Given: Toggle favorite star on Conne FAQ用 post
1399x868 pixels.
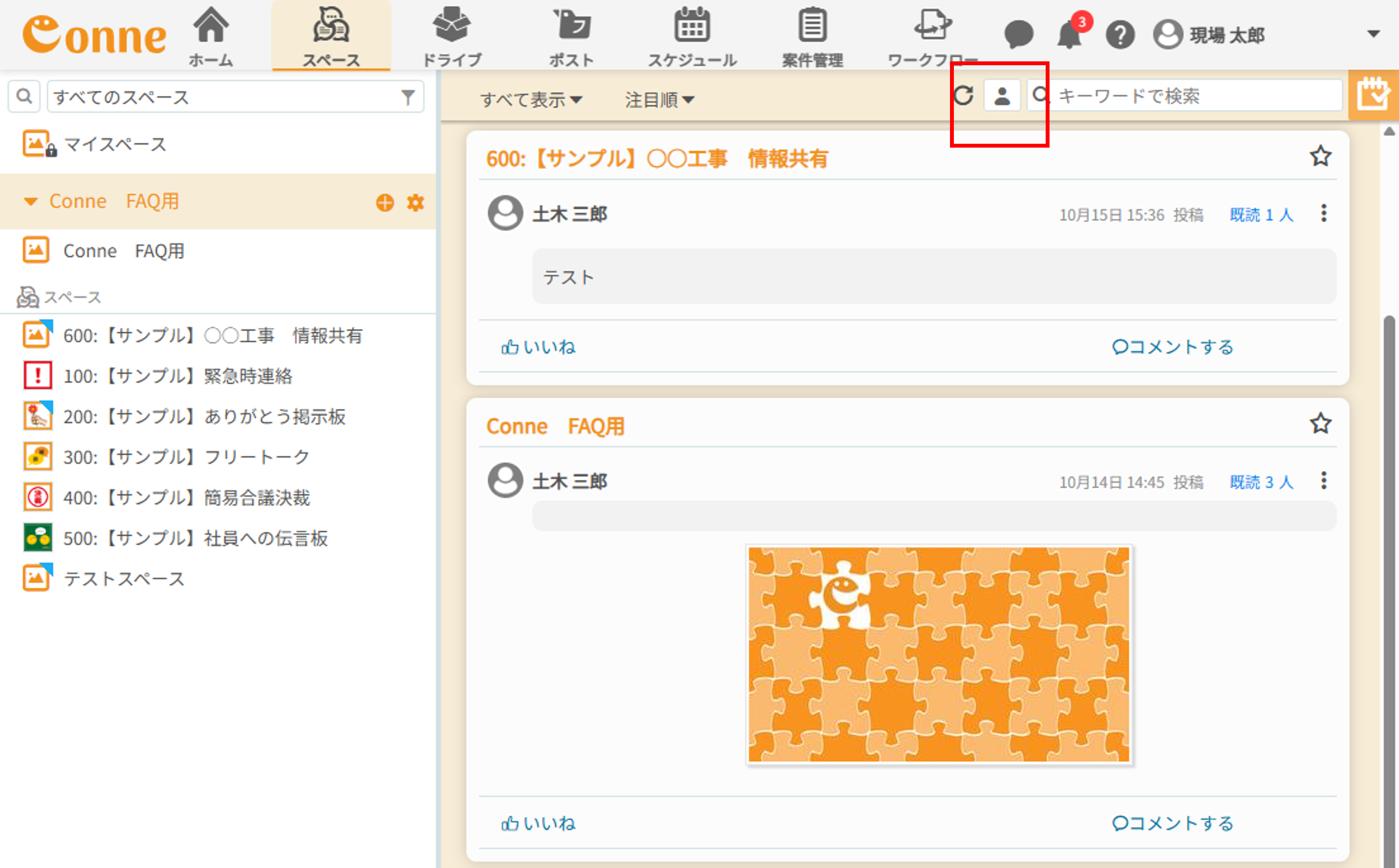Looking at the screenshot, I should point(1320,423).
